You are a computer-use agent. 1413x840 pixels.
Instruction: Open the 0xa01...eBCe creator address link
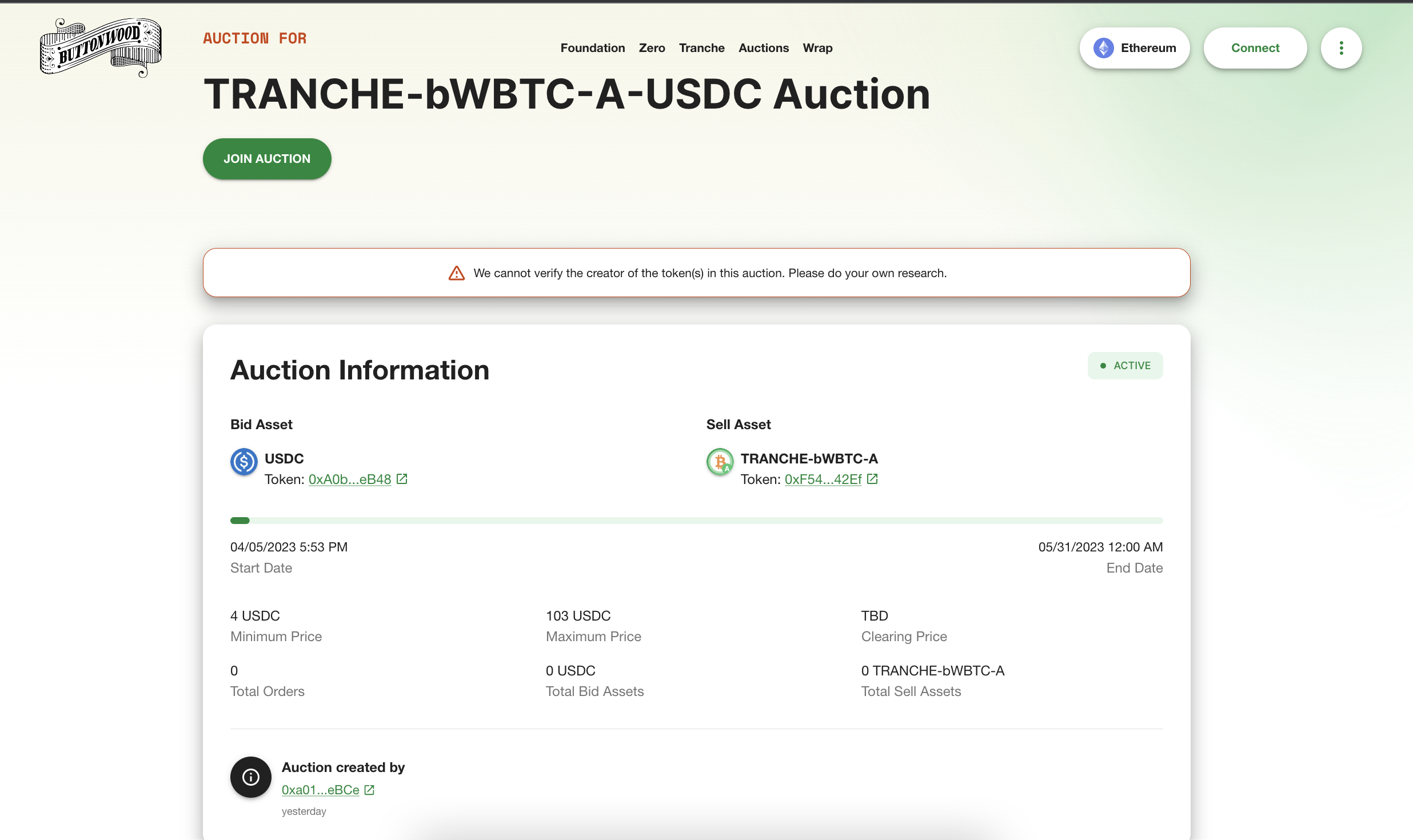[x=320, y=790]
